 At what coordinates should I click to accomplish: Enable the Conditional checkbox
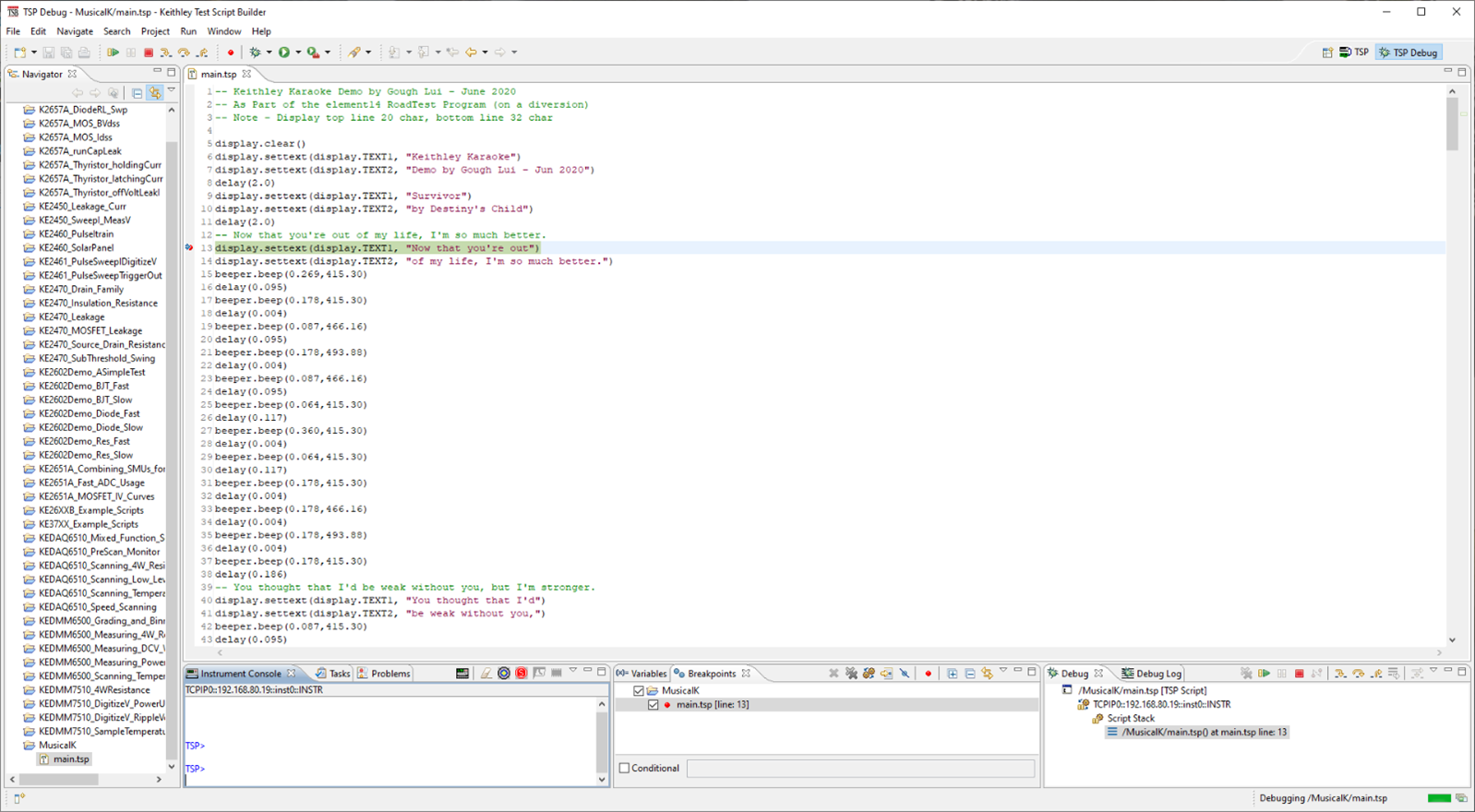coord(625,768)
